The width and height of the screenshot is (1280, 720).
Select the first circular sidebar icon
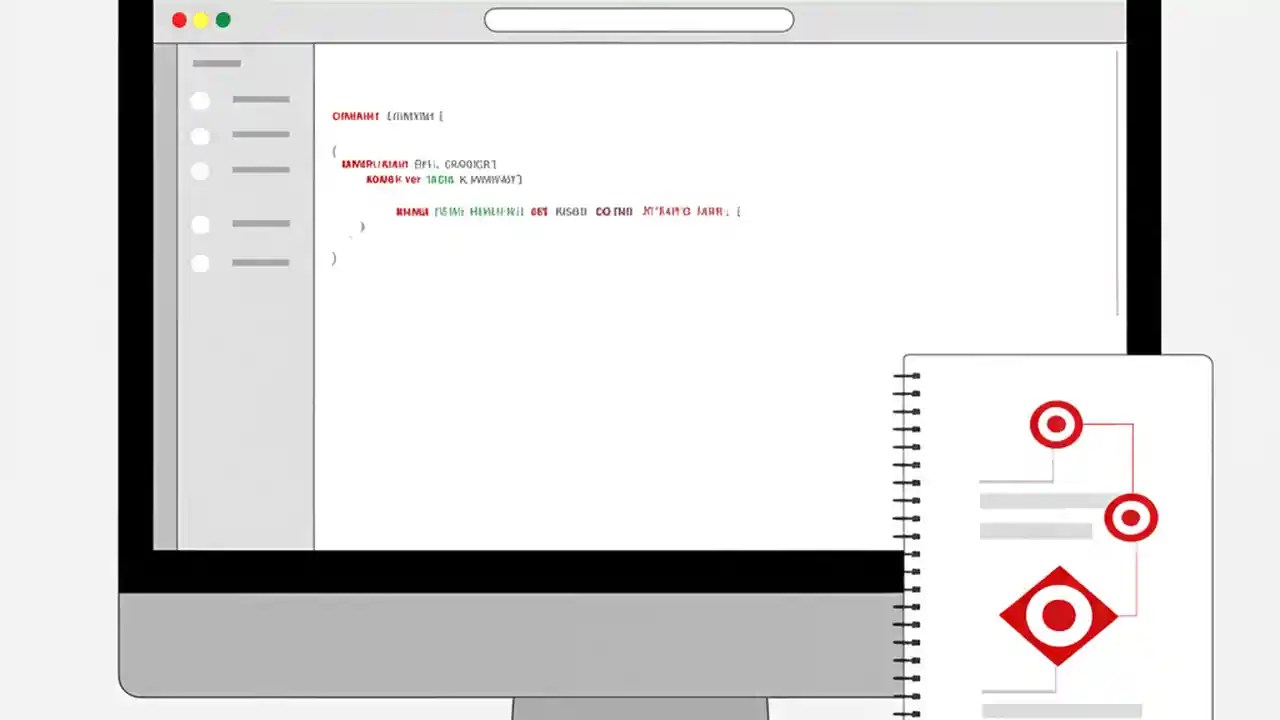tap(200, 100)
